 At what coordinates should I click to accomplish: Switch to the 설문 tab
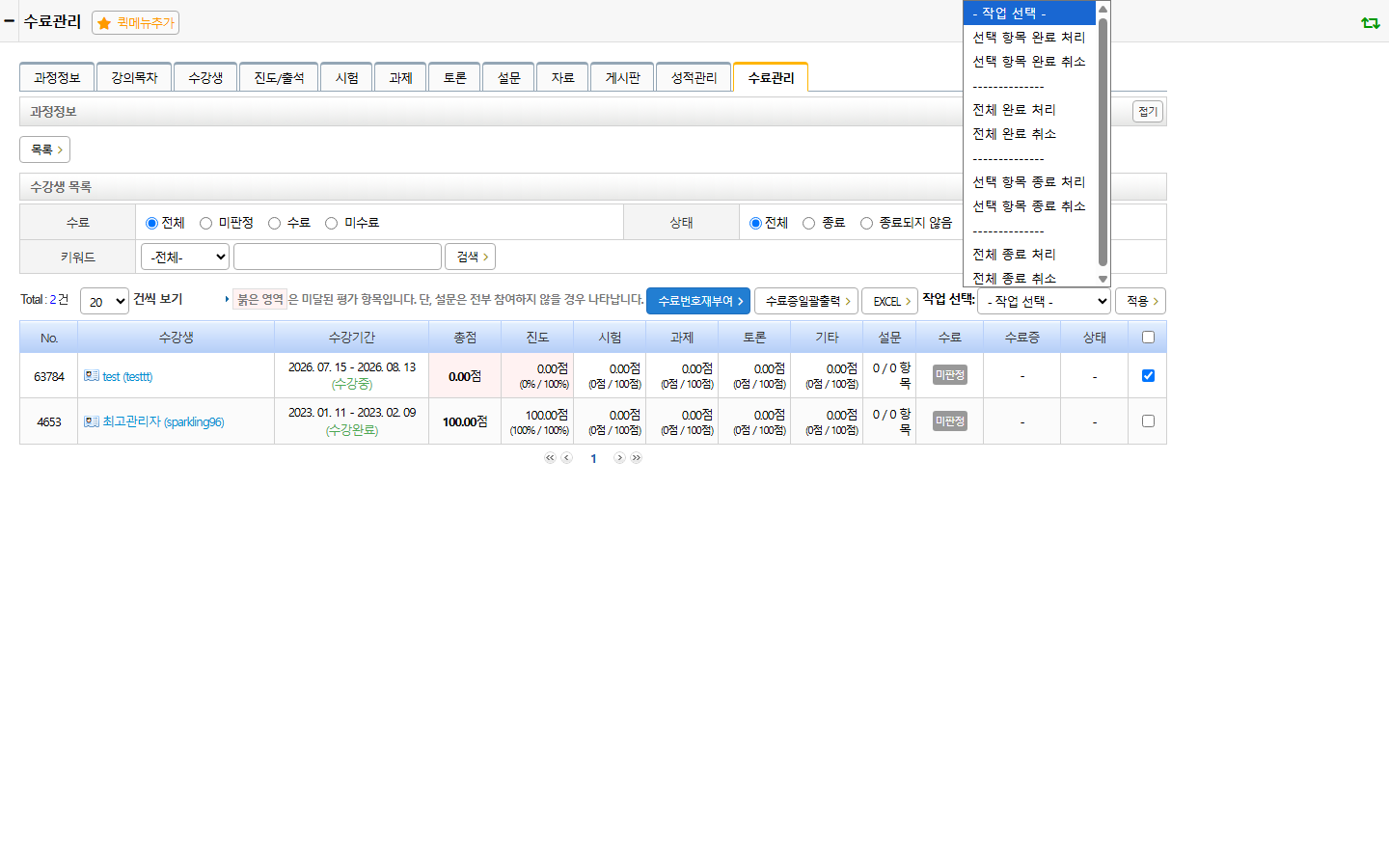click(508, 77)
